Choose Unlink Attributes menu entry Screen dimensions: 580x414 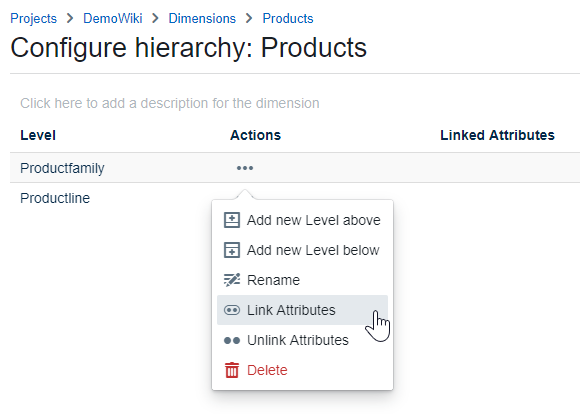pos(302,340)
